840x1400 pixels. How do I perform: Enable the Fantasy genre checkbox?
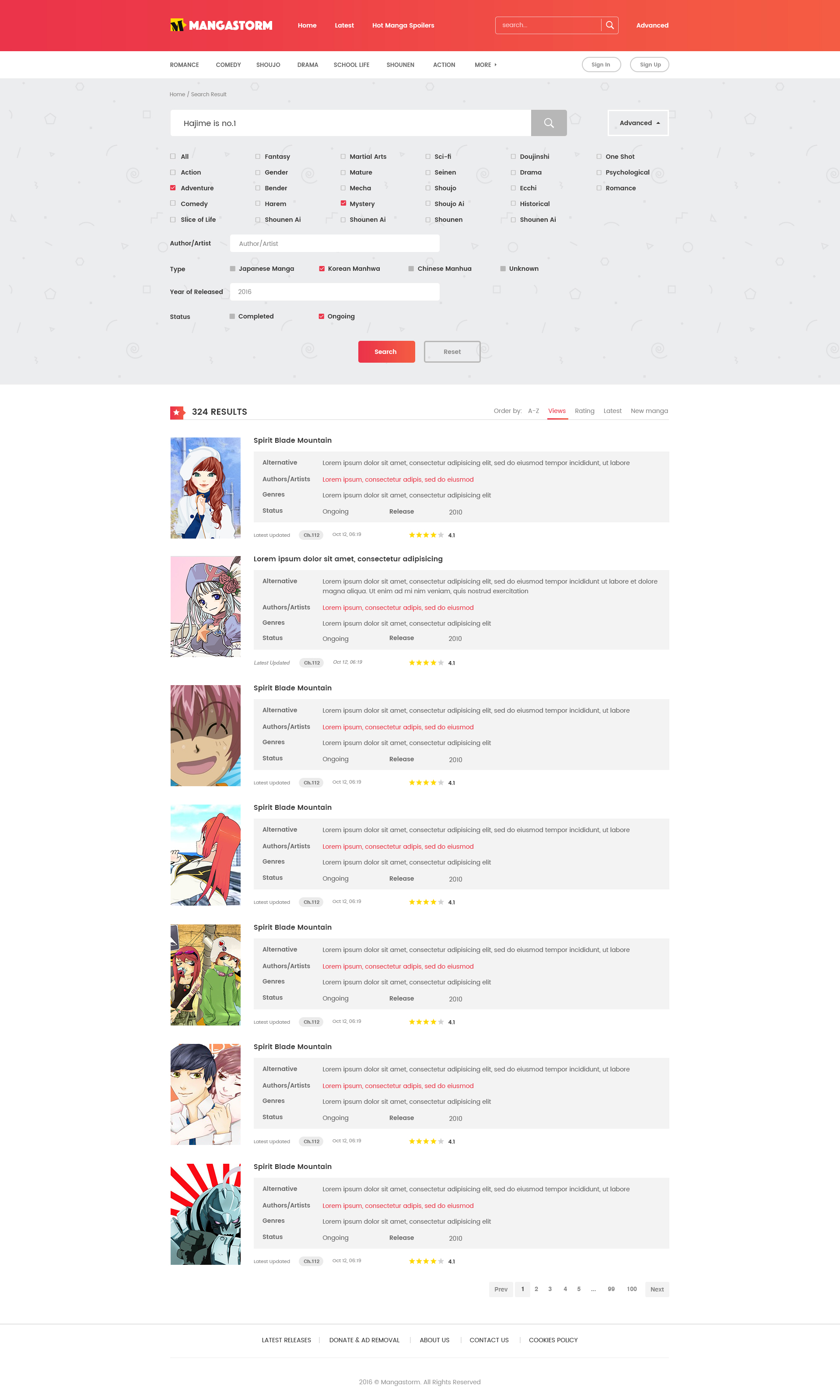pyautogui.click(x=258, y=157)
